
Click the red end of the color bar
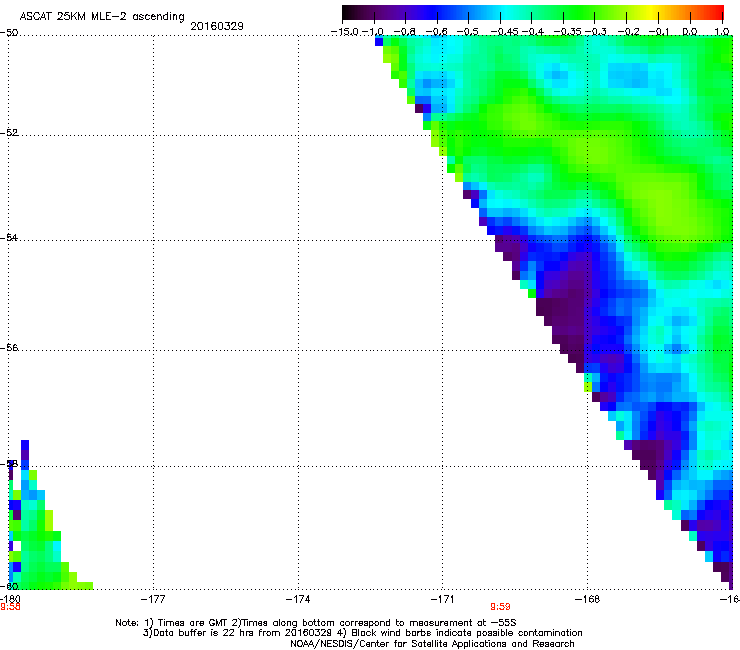[717, 13]
